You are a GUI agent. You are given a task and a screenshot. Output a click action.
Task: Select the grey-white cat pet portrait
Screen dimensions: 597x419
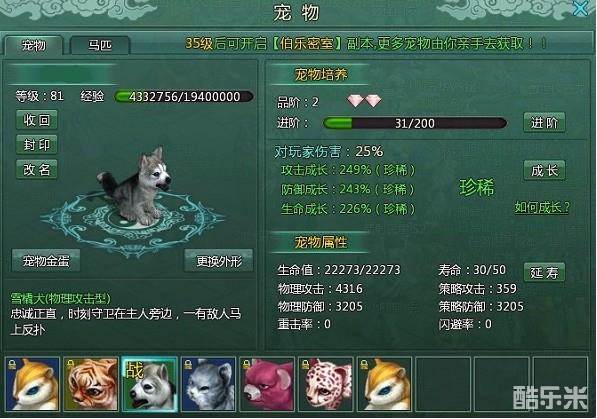click(x=209, y=384)
